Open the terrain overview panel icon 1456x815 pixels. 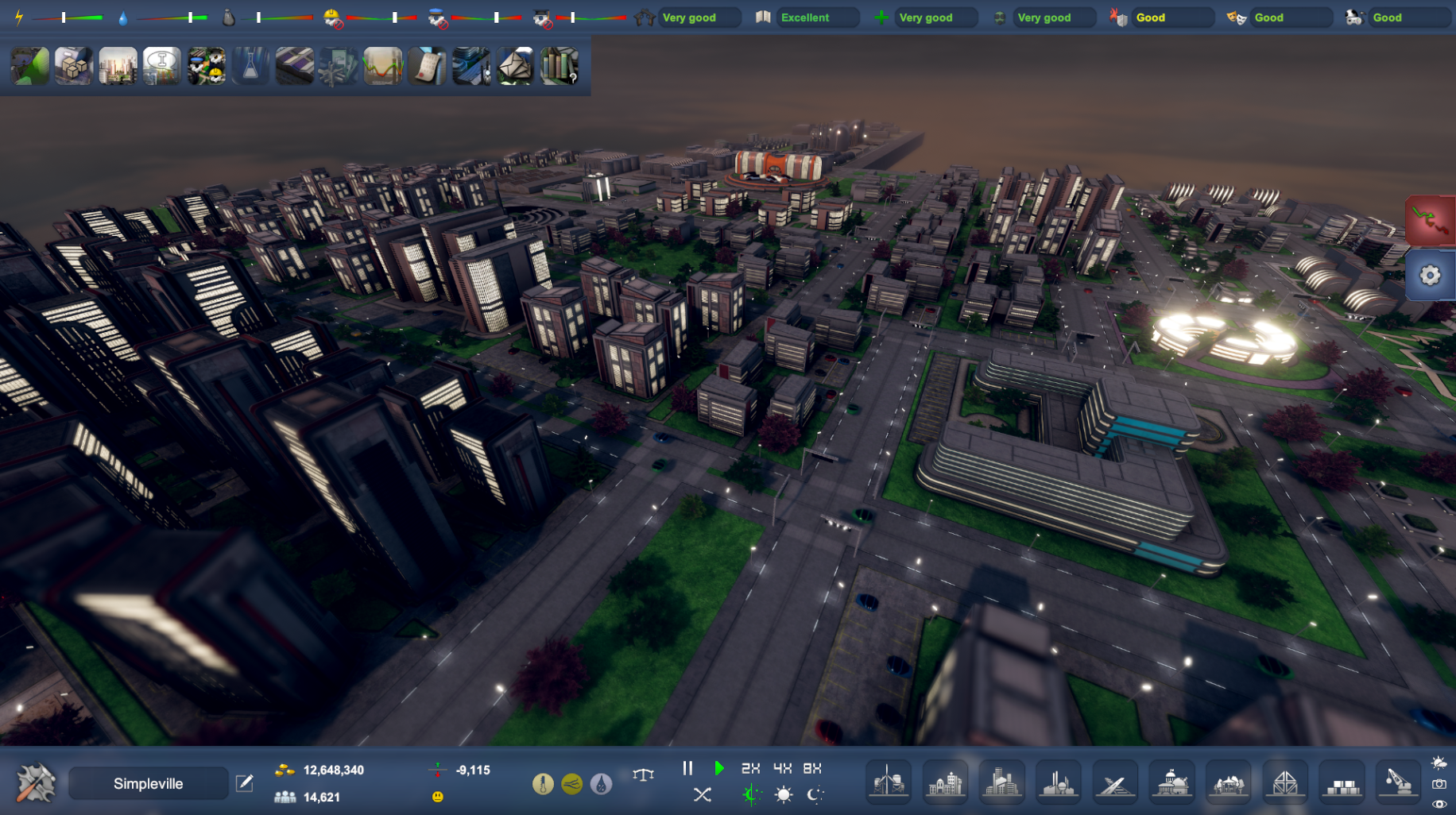(x=30, y=66)
